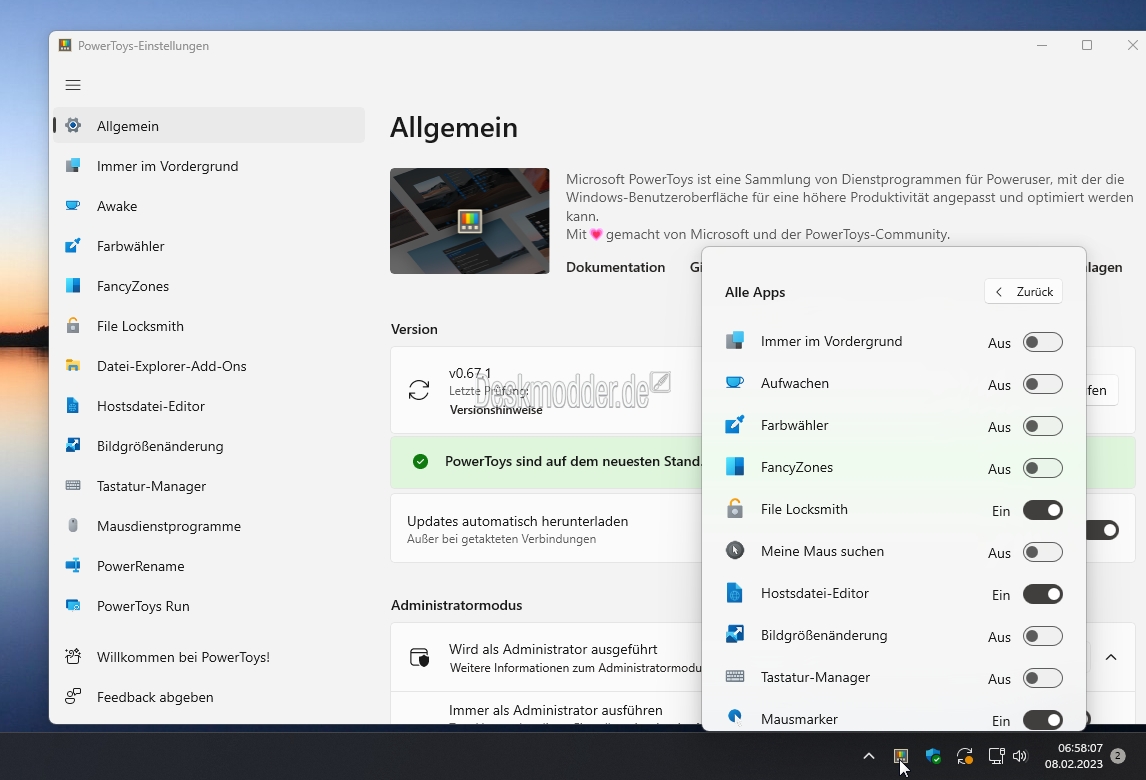The height and width of the screenshot is (780, 1146).
Task: Click the PowerToys hero image thumbnail
Action: (469, 221)
